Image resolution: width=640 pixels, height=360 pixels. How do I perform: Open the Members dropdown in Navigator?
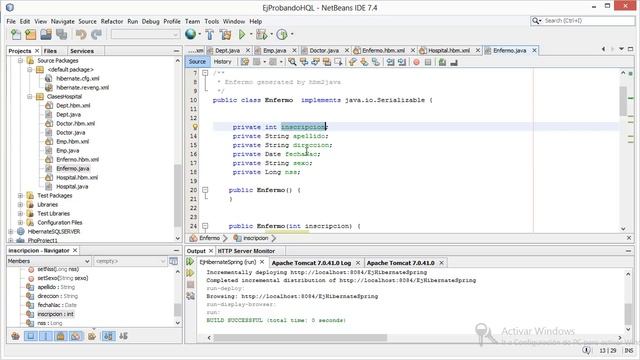[x=49, y=261]
